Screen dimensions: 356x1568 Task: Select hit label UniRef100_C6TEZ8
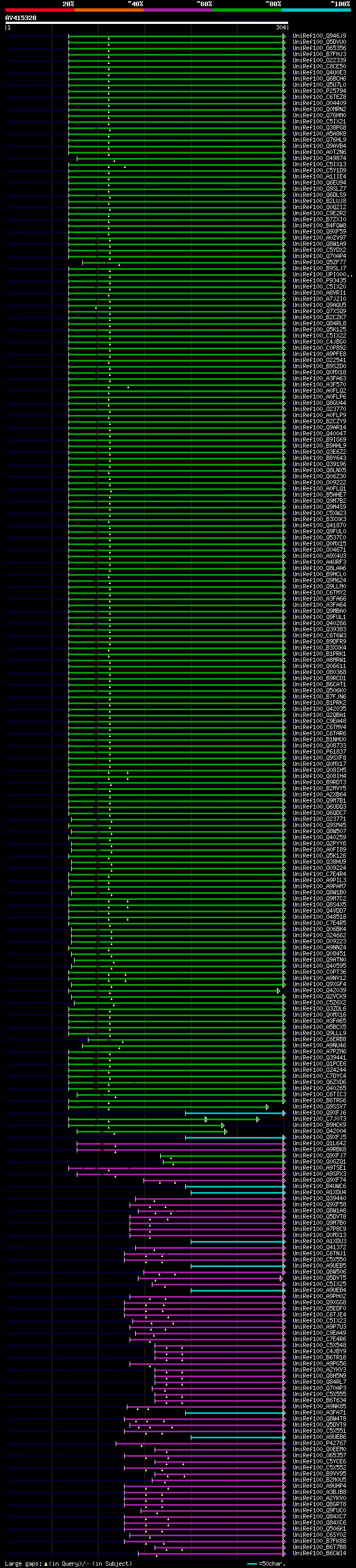tap(319, 97)
